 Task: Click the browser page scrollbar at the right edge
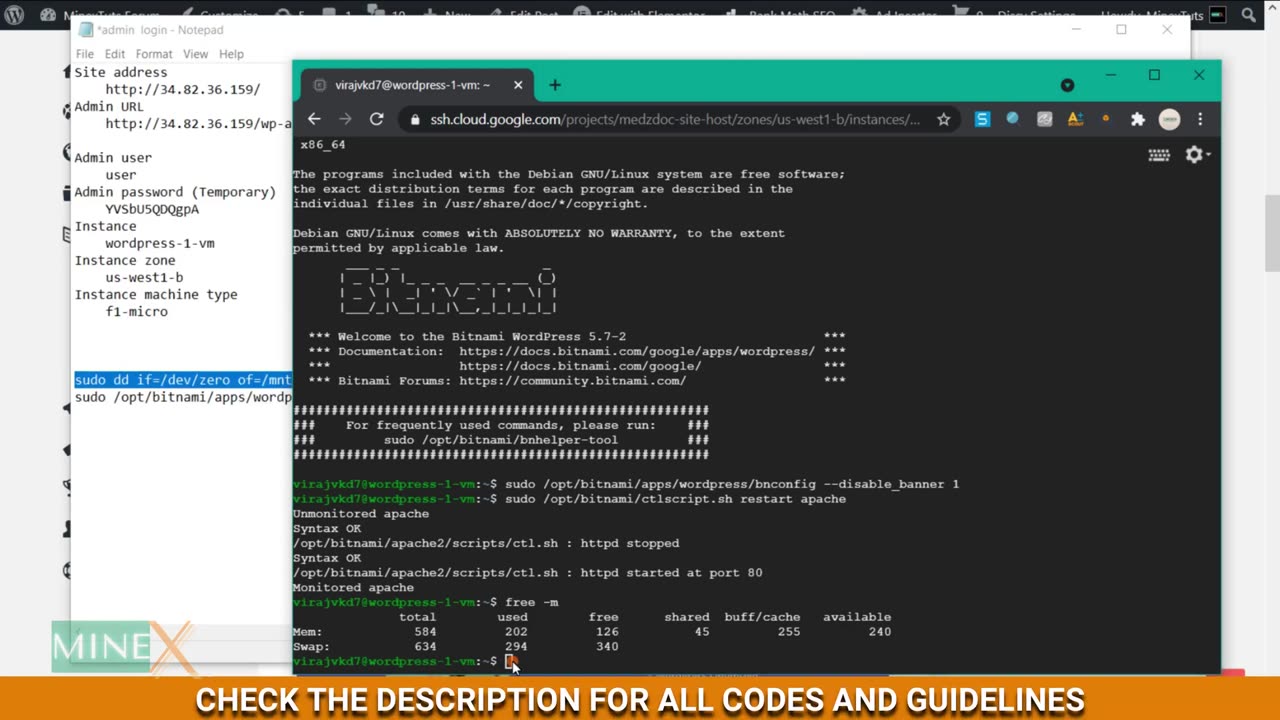pos(1272,235)
